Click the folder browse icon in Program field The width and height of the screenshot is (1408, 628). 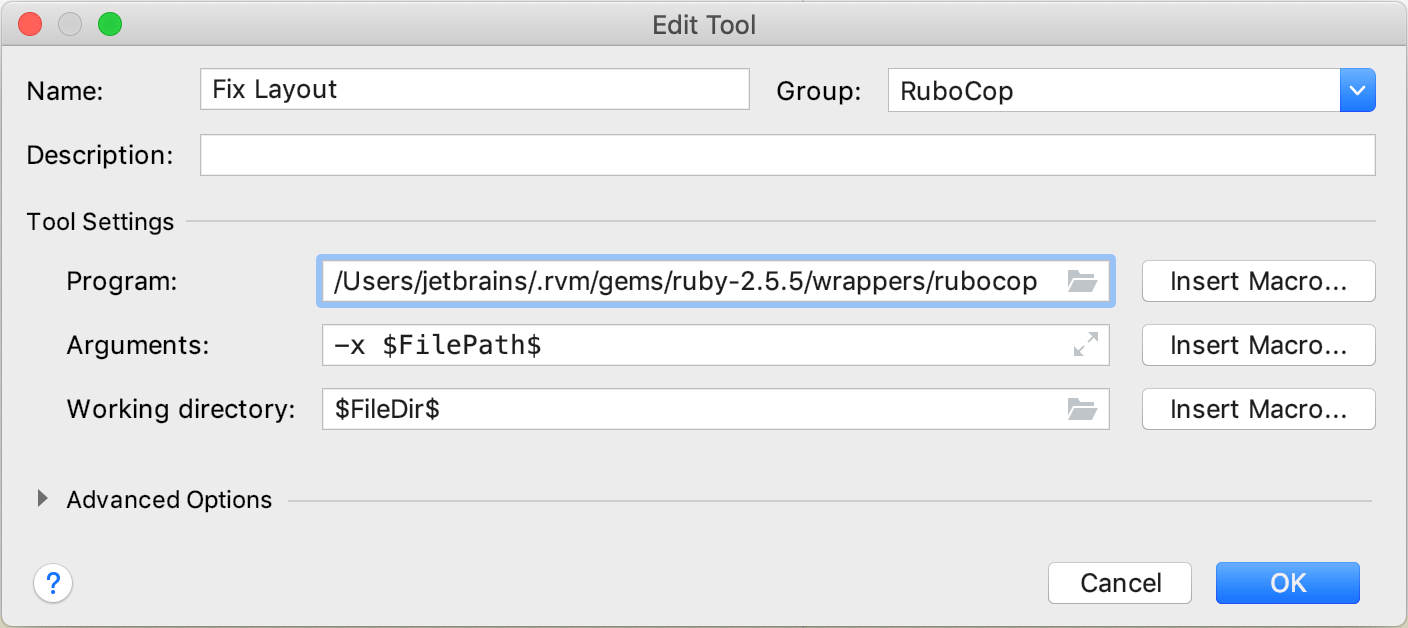pyautogui.click(x=1082, y=281)
